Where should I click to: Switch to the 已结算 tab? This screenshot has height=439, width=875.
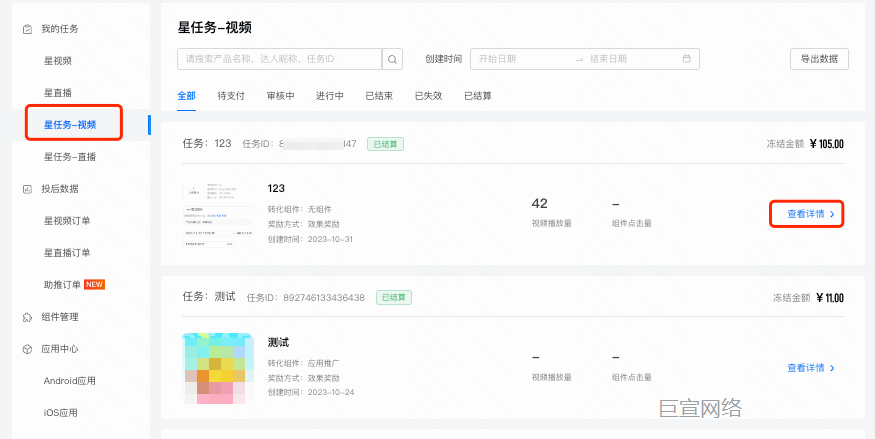tap(478, 96)
